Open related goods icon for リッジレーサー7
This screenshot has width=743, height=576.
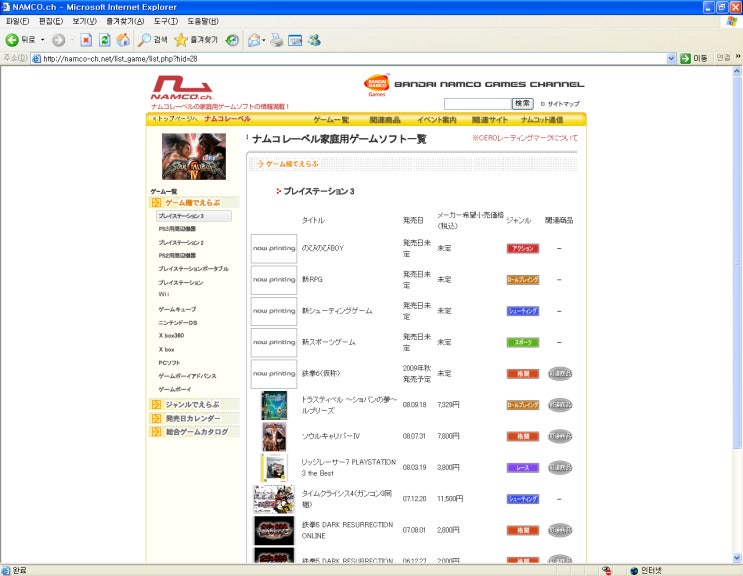coord(560,467)
